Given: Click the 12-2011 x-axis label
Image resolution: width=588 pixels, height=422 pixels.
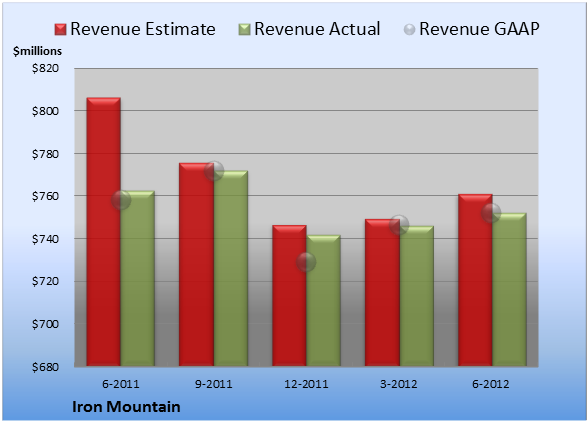Looking at the screenshot, I should pyautogui.click(x=306, y=384).
